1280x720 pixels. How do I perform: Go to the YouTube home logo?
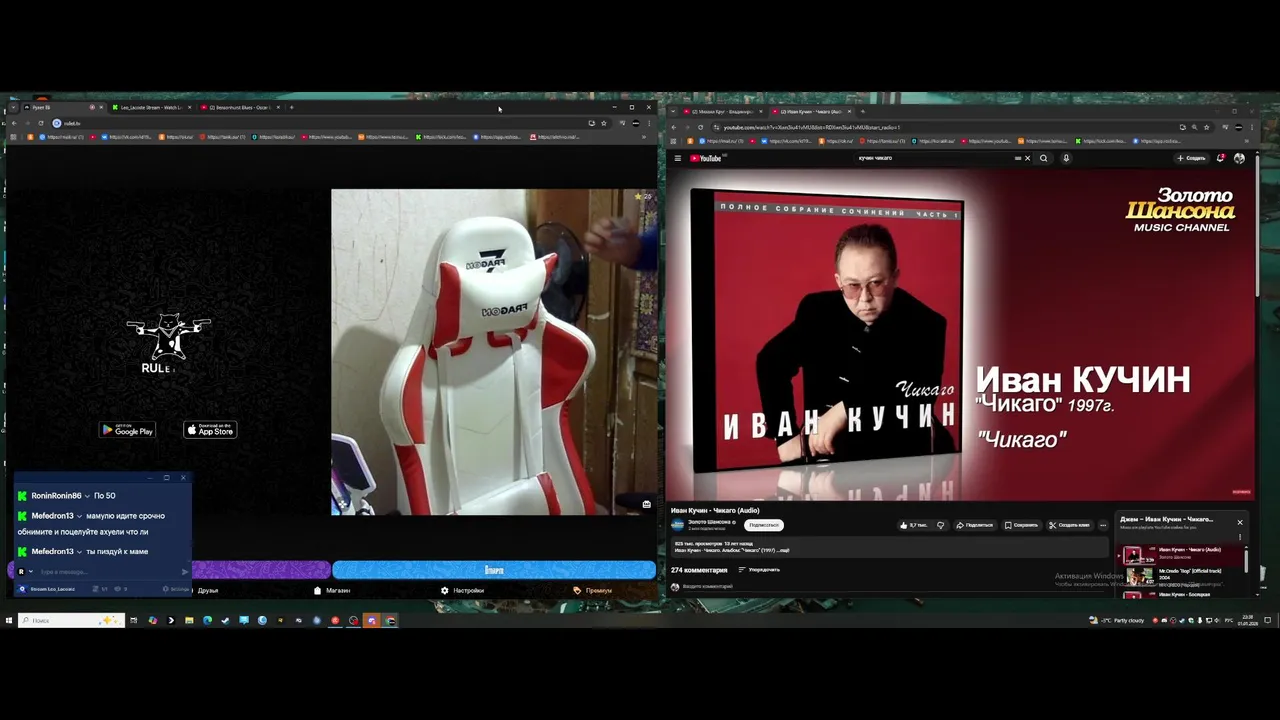point(707,158)
